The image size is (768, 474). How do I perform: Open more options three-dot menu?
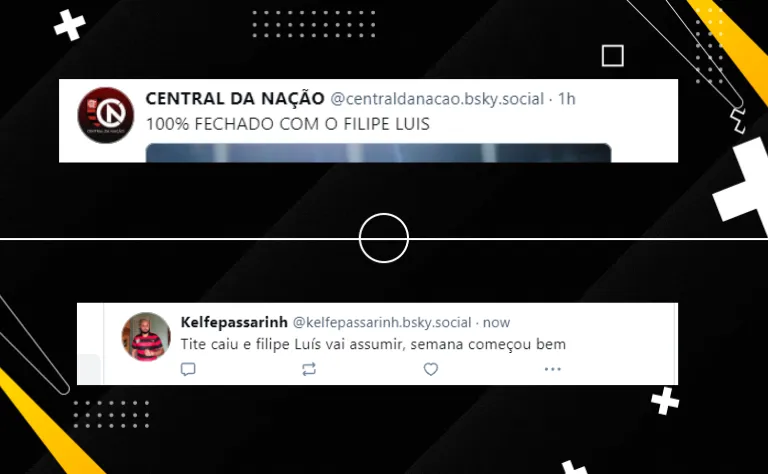pos(552,369)
